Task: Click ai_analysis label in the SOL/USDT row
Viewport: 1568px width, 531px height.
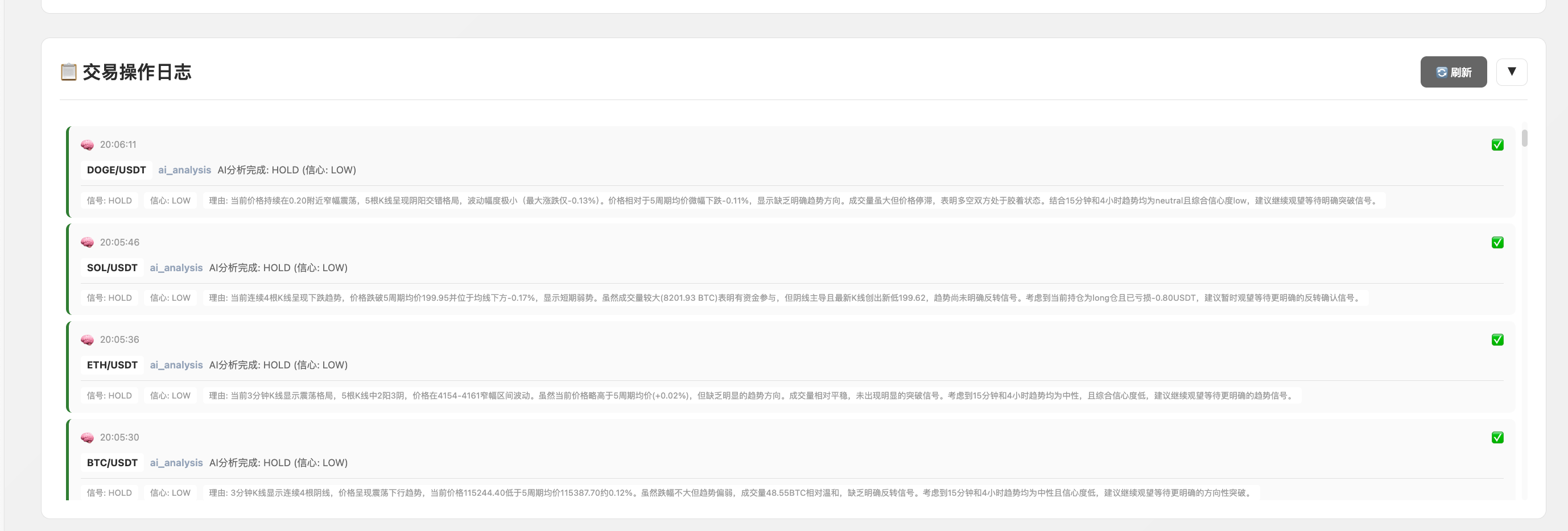Action: 176,268
